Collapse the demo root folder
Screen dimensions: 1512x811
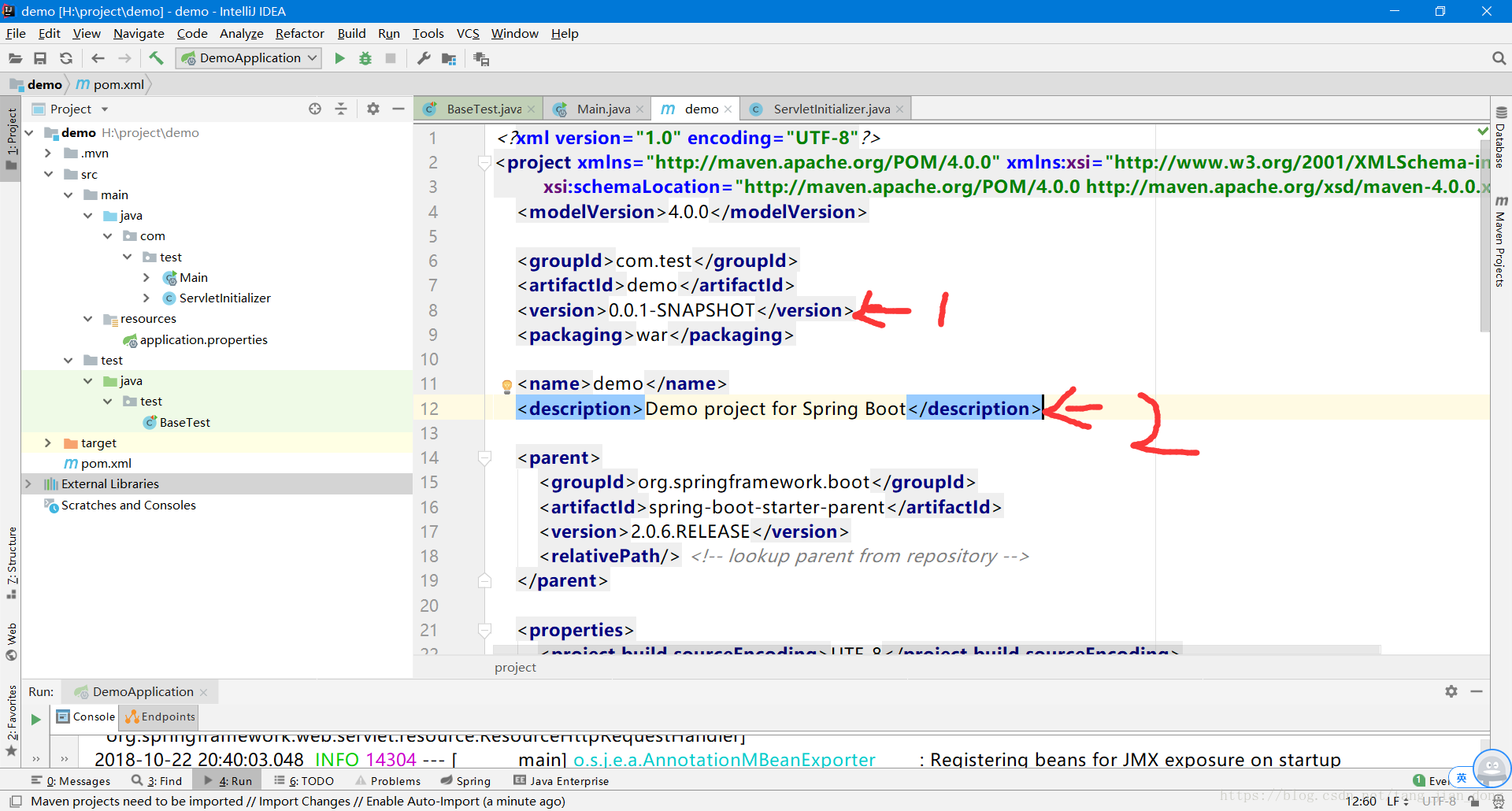tap(29, 132)
